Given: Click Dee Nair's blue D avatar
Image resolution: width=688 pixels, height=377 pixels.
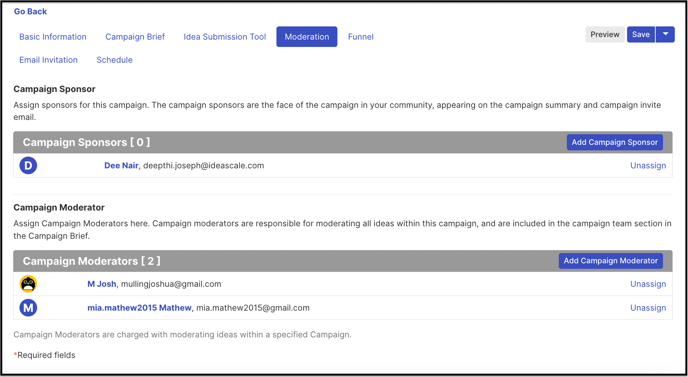Looking at the screenshot, I should (28, 165).
